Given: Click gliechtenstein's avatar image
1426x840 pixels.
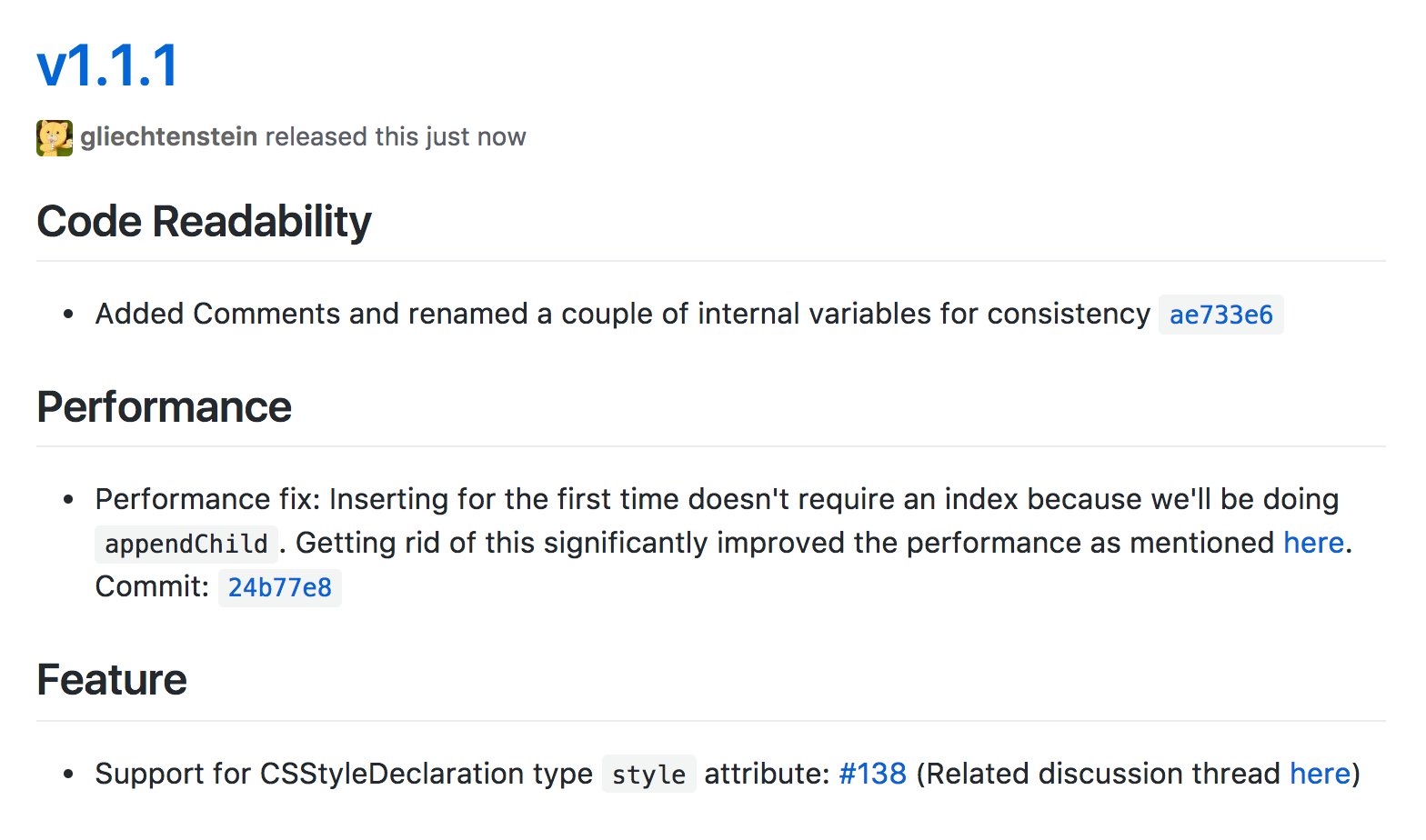Looking at the screenshot, I should (x=55, y=138).
